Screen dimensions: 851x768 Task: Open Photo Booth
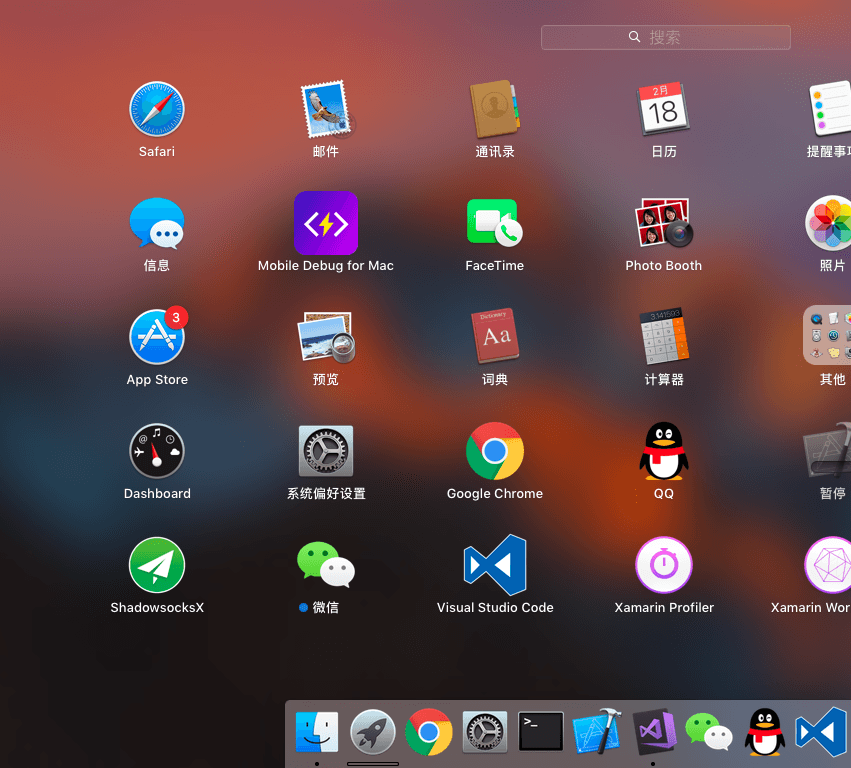663,223
